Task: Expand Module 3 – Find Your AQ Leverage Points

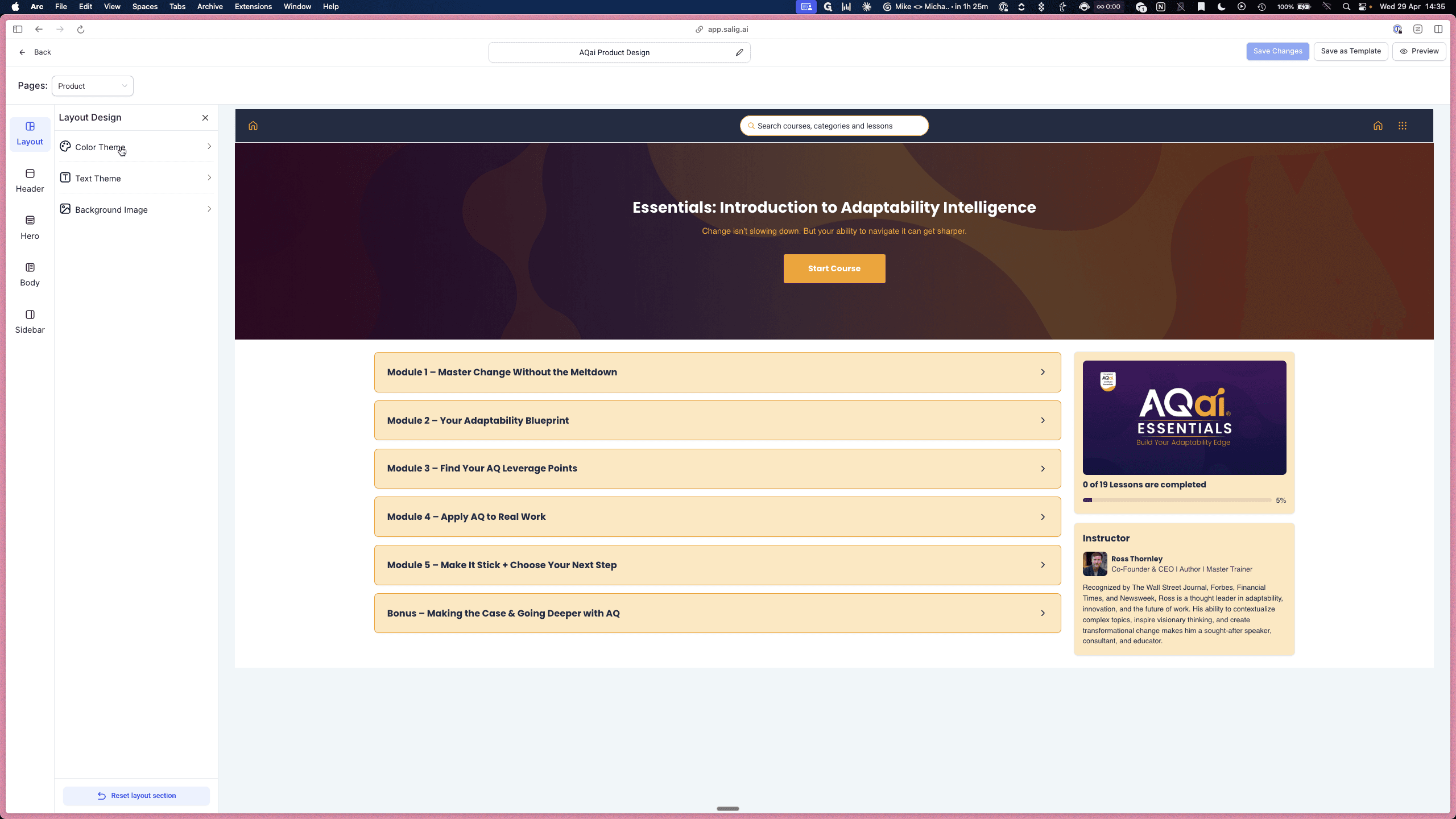Action: click(717, 469)
